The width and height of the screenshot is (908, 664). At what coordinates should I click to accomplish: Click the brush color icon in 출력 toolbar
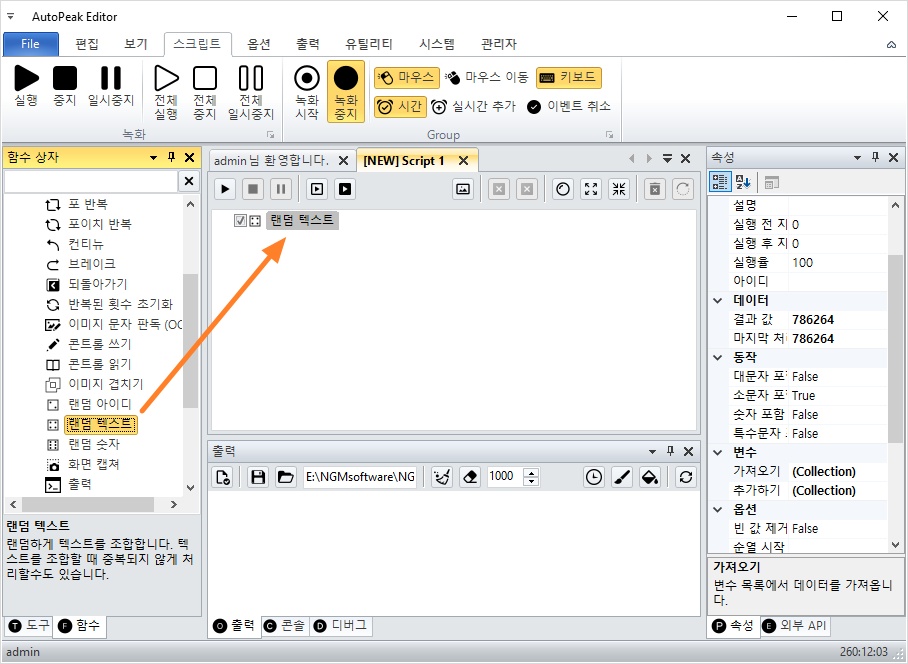(622, 477)
